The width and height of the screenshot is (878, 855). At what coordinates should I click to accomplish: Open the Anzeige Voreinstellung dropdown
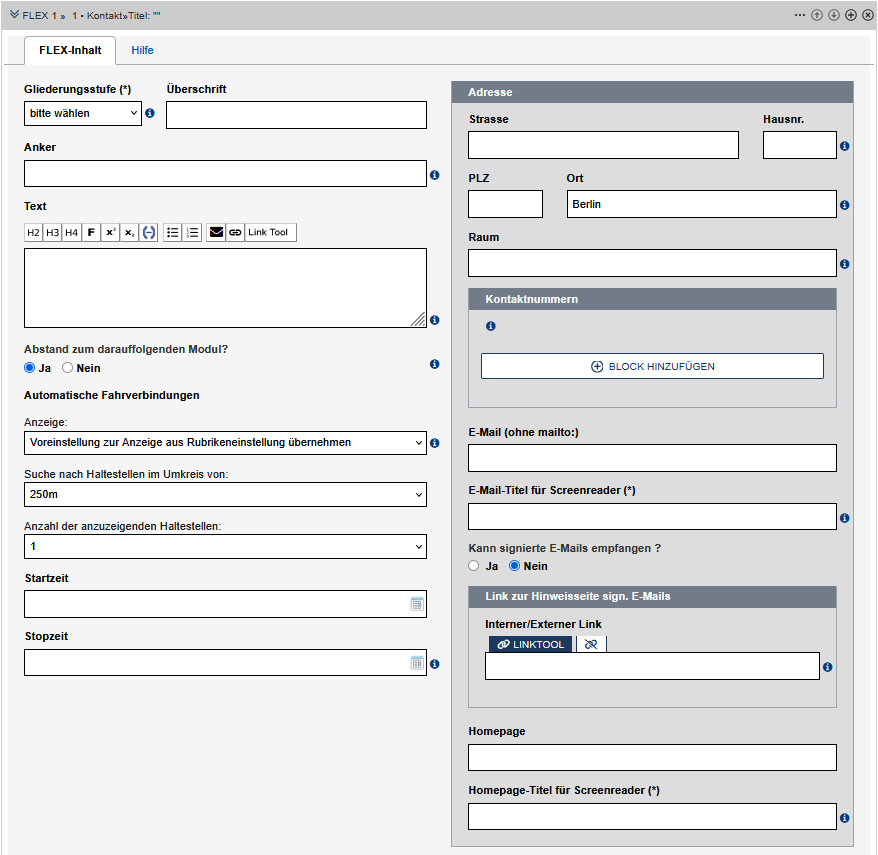click(225, 442)
